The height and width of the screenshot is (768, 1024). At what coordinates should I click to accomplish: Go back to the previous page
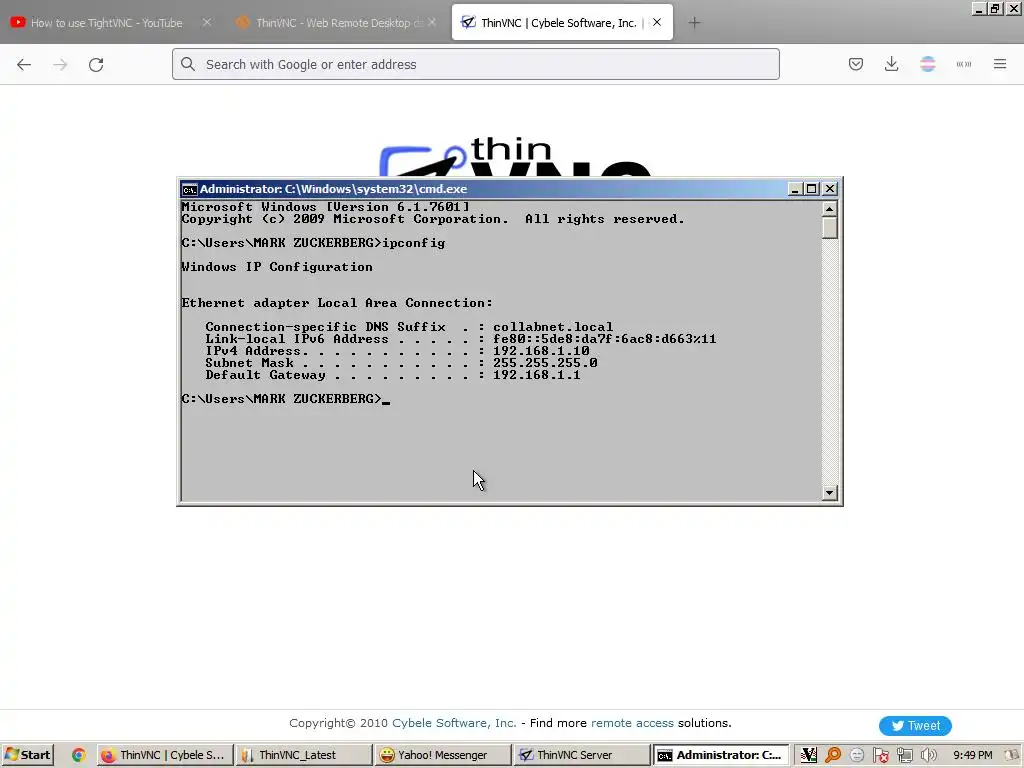coord(24,64)
